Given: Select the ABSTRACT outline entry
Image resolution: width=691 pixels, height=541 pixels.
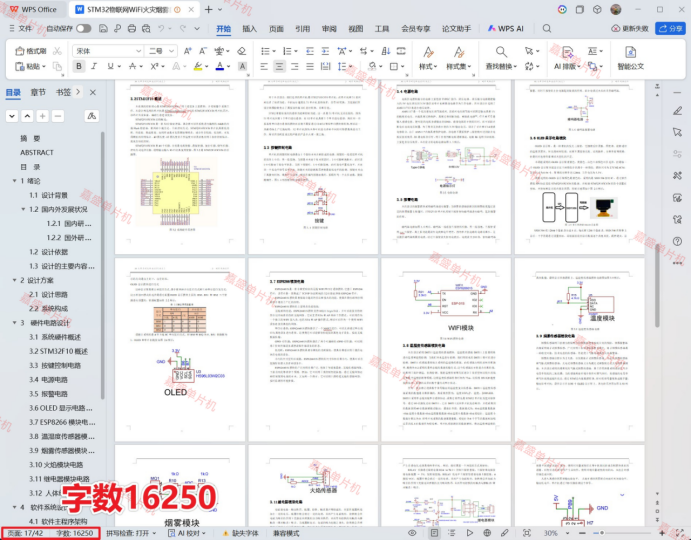Looking at the screenshot, I should pyautogui.click(x=37, y=152).
